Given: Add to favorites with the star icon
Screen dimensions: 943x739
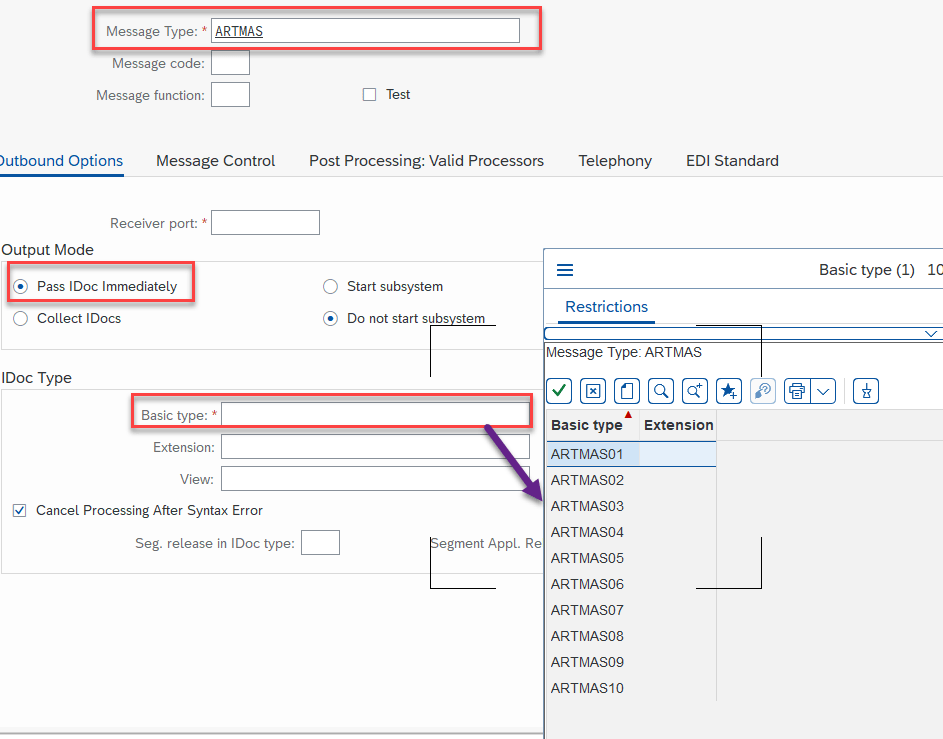Looking at the screenshot, I should (729, 391).
